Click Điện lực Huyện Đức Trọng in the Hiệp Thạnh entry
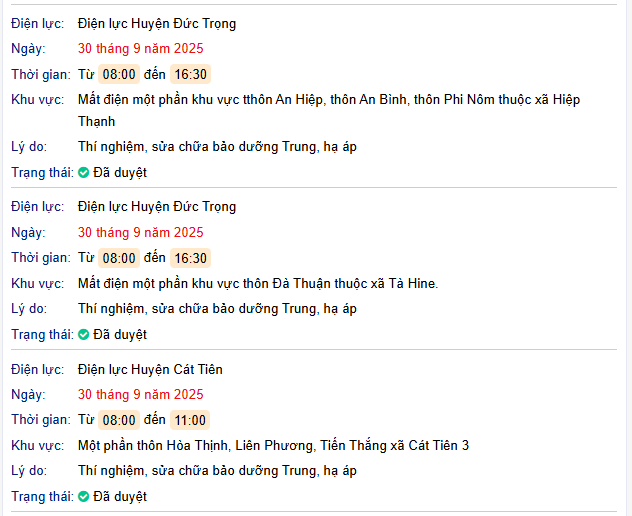The width and height of the screenshot is (632, 516). 157,23
